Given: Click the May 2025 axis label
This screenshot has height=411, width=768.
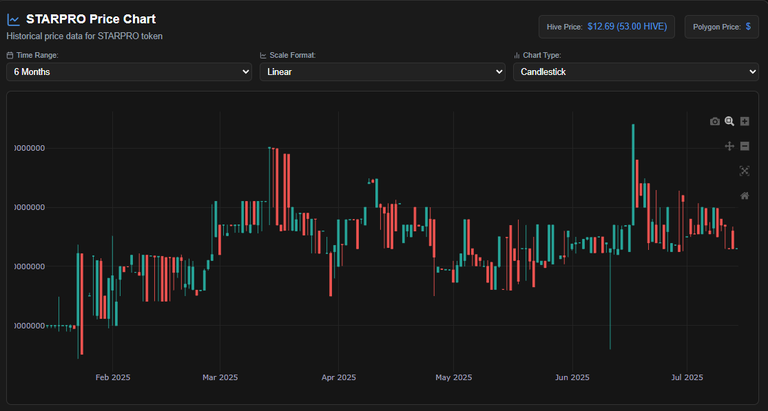Looking at the screenshot, I should coord(454,377).
